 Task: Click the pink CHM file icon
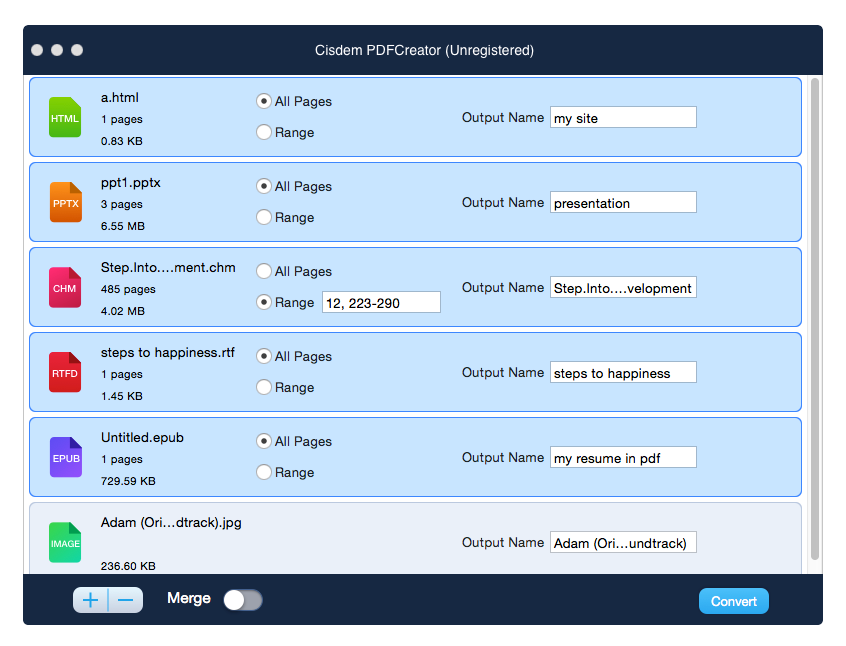65,287
